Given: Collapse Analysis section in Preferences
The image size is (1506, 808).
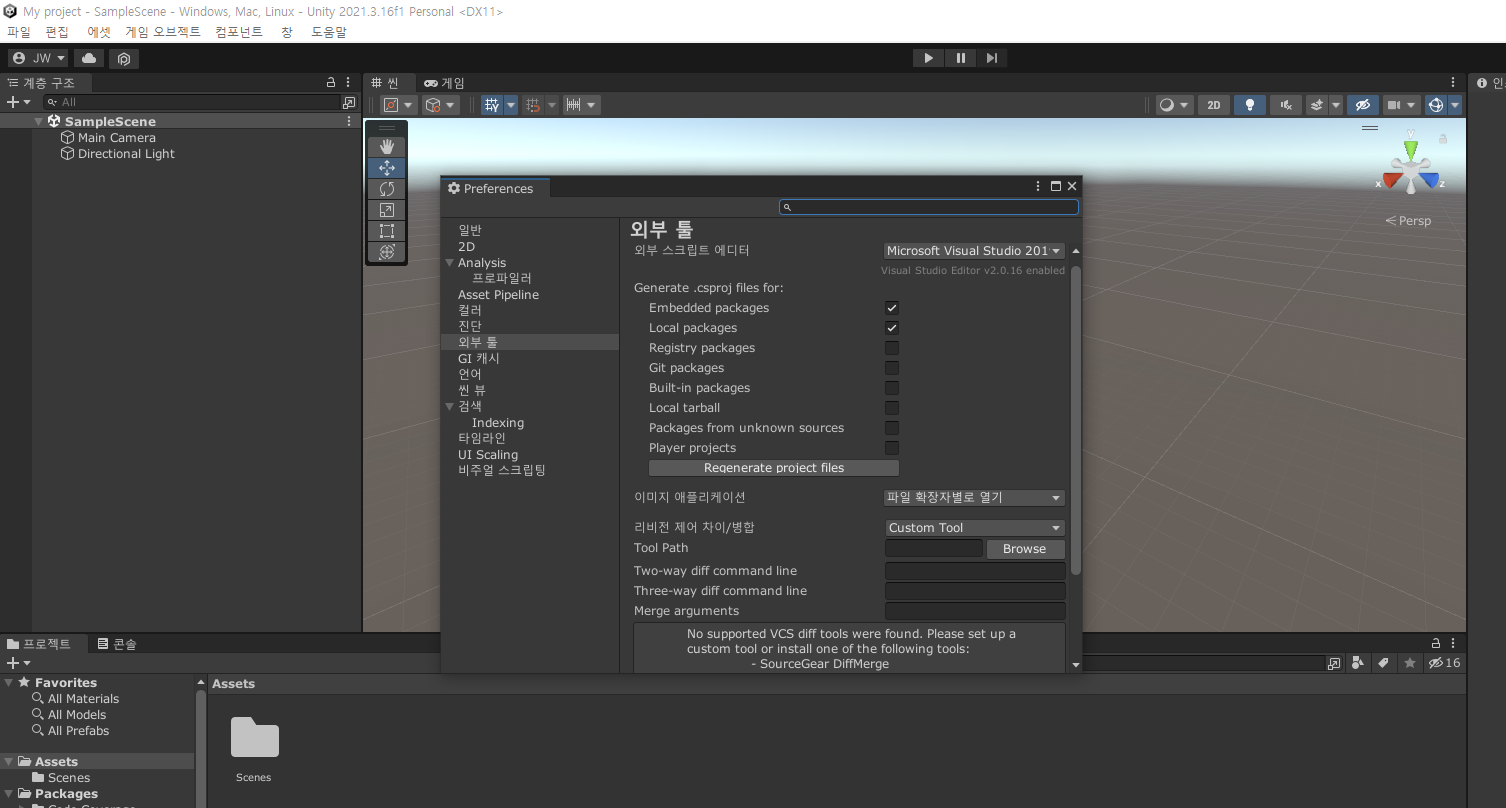Looking at the screenshot, I should coord(450,263).
